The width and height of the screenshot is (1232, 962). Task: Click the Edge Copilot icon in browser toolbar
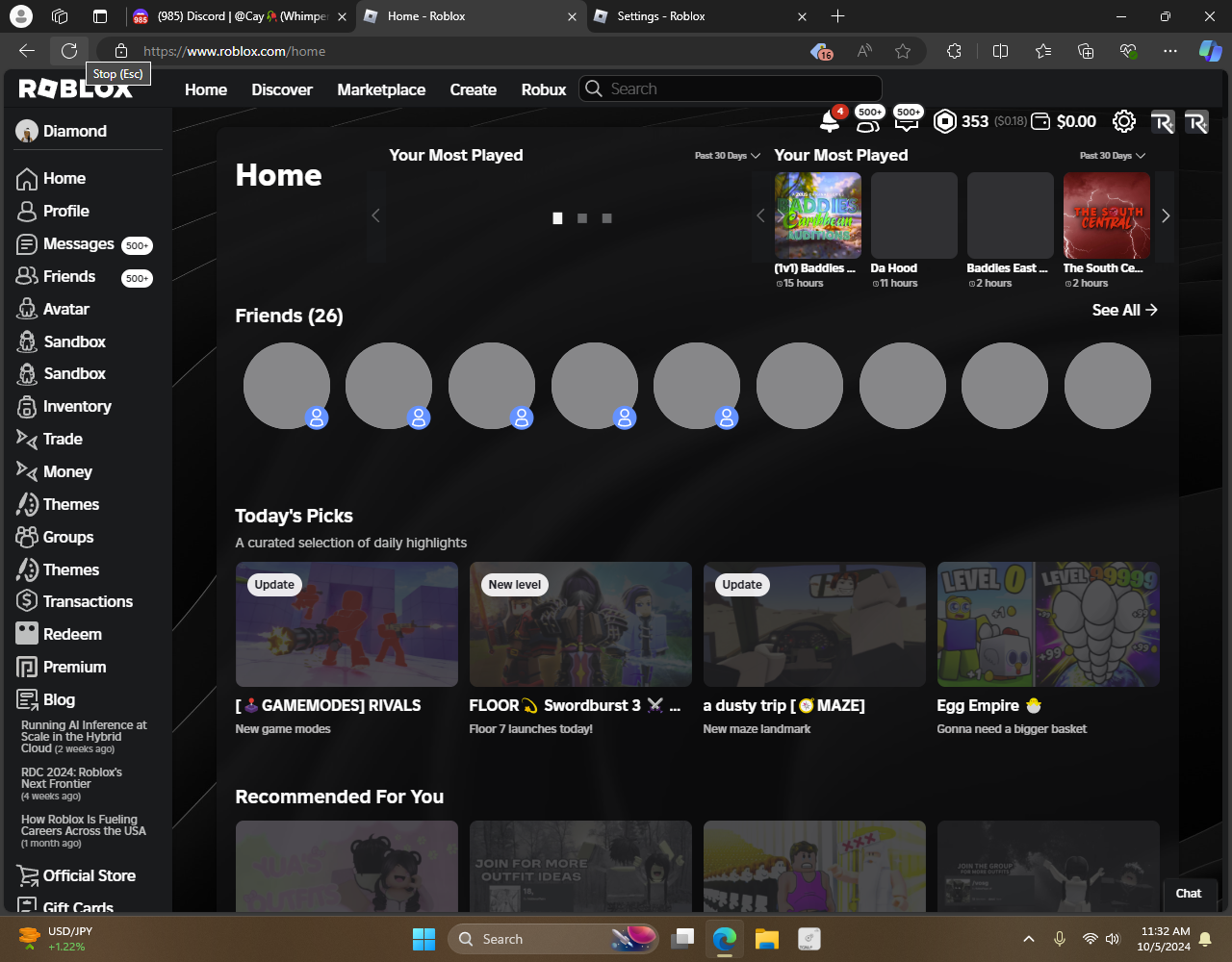pyautogui.click(x=1209, y=51)
